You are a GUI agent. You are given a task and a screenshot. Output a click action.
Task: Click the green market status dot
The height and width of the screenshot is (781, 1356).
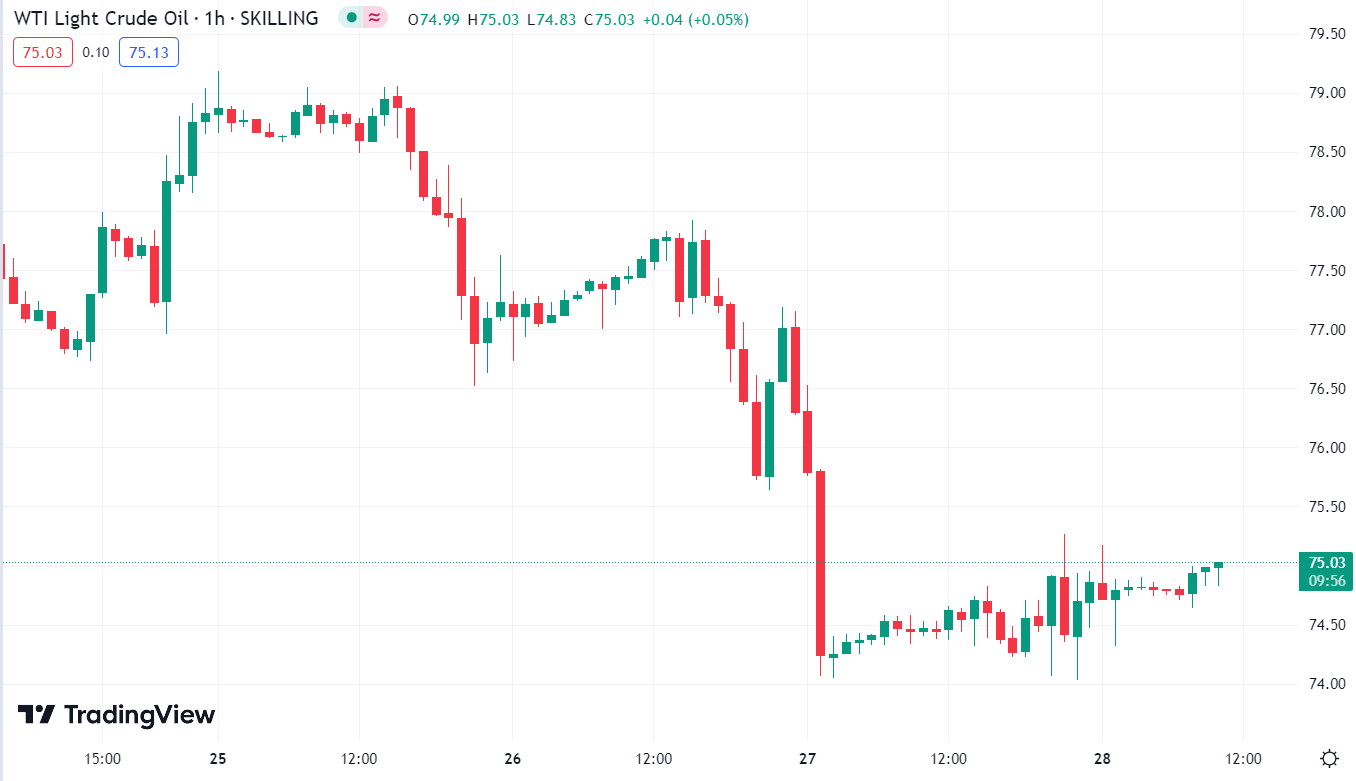click(351, 18)
